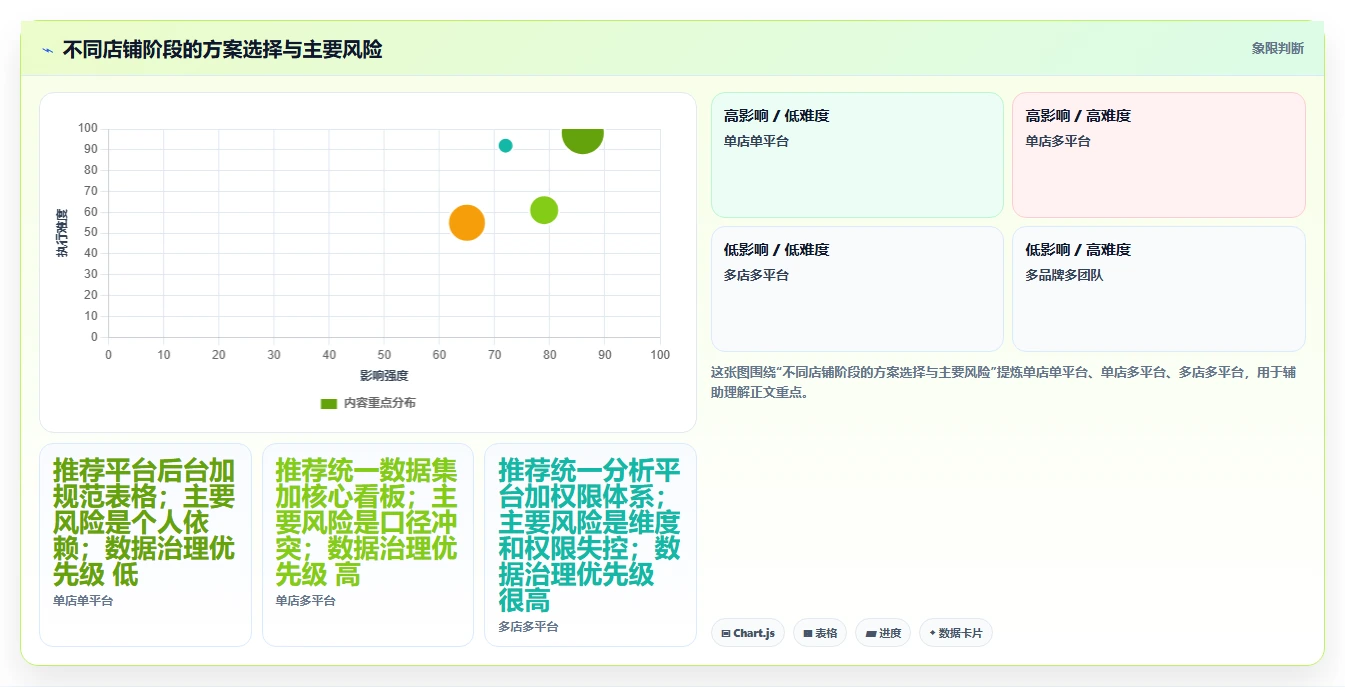The image size is (1345, 687).
Task: Click the 数据卡片 tag chip
Action: [956, 633]
